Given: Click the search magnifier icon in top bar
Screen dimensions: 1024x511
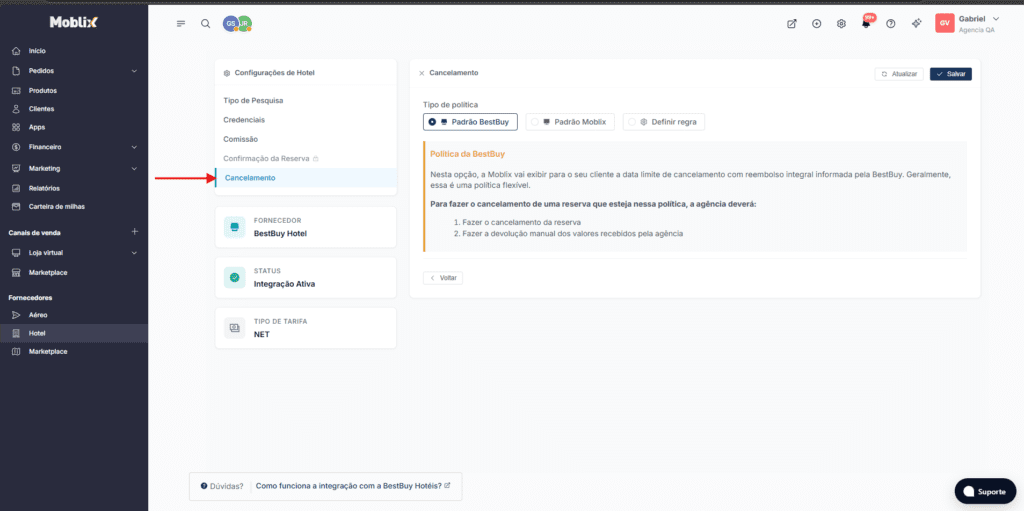Looking at the screenshot, I should pyautogui.click(x=205, y=24).
